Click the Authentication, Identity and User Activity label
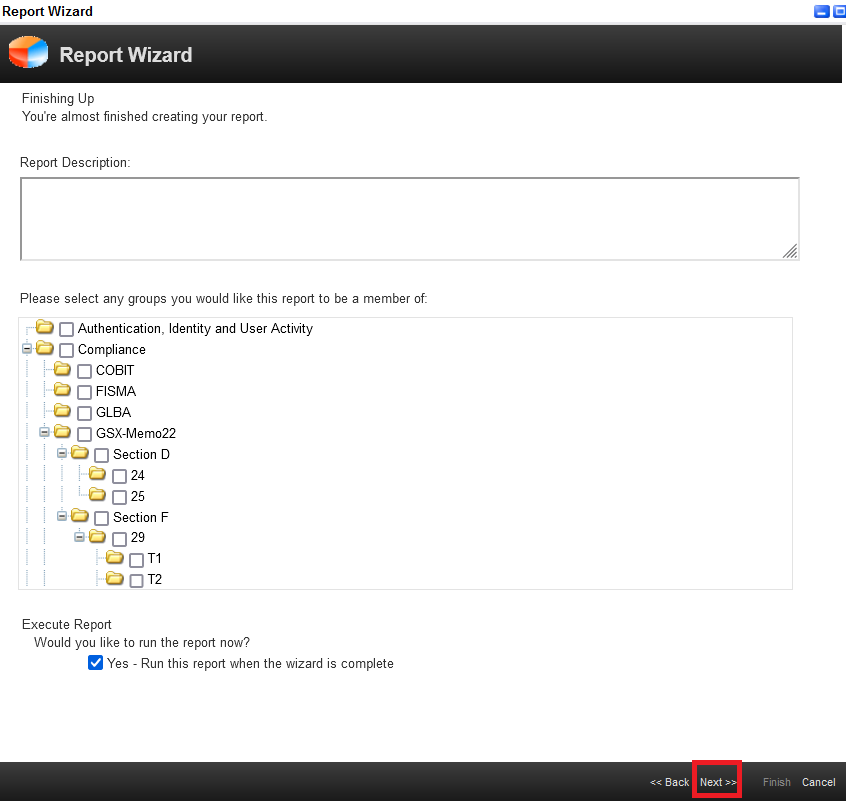The width and height of the screenshot is (846, 801). pyautogui.click(x=195, y=328)
